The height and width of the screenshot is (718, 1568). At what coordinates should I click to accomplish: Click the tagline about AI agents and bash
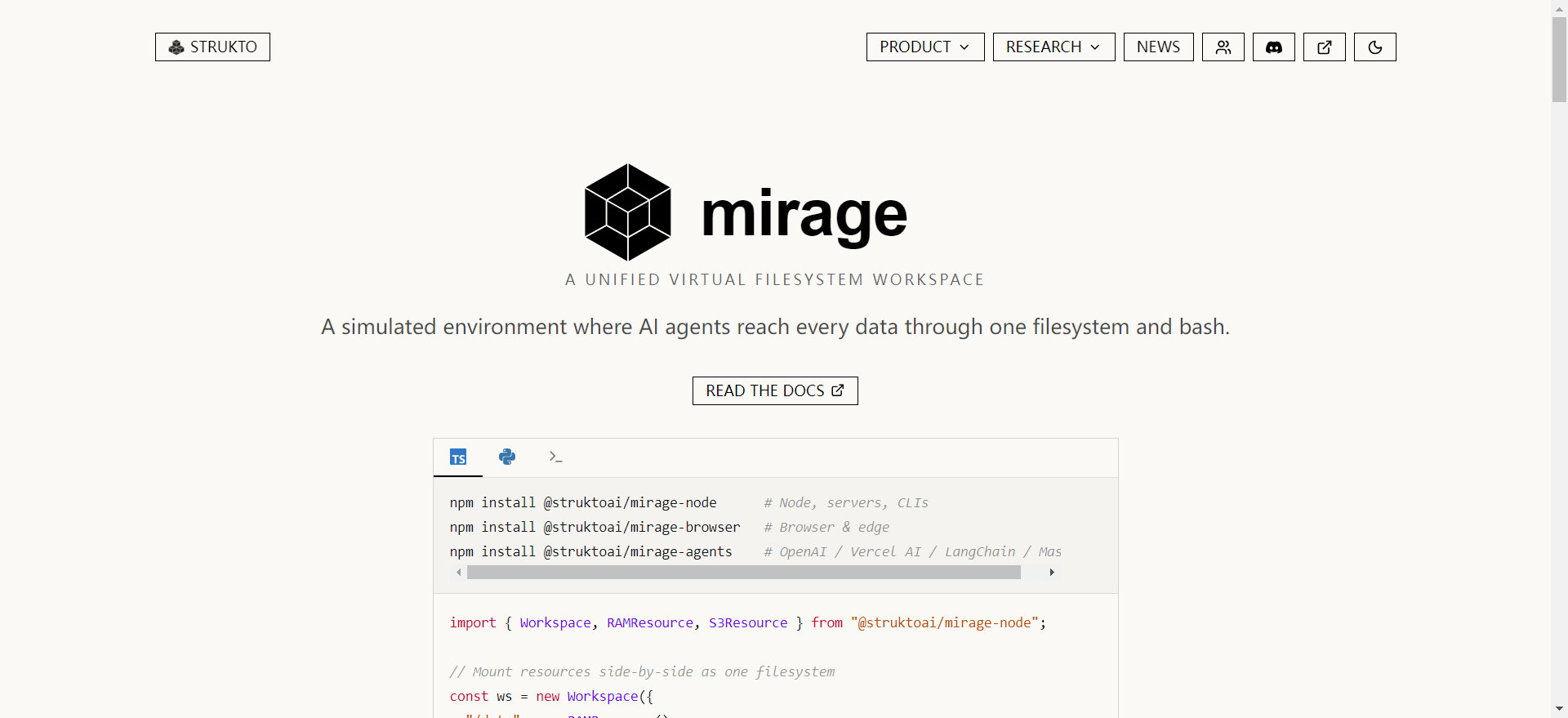pos(775,327)
